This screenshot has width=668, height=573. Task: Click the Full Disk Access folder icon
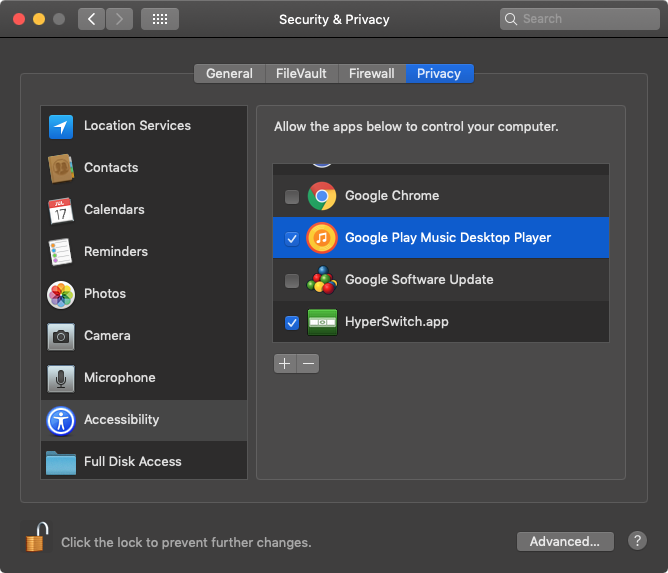coord(60,463)
